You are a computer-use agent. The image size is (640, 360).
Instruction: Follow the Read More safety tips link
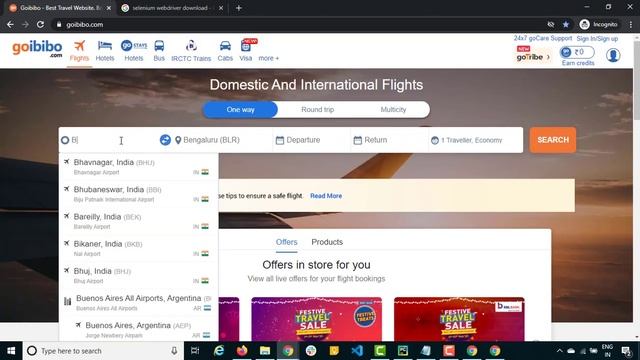[326, 196]
